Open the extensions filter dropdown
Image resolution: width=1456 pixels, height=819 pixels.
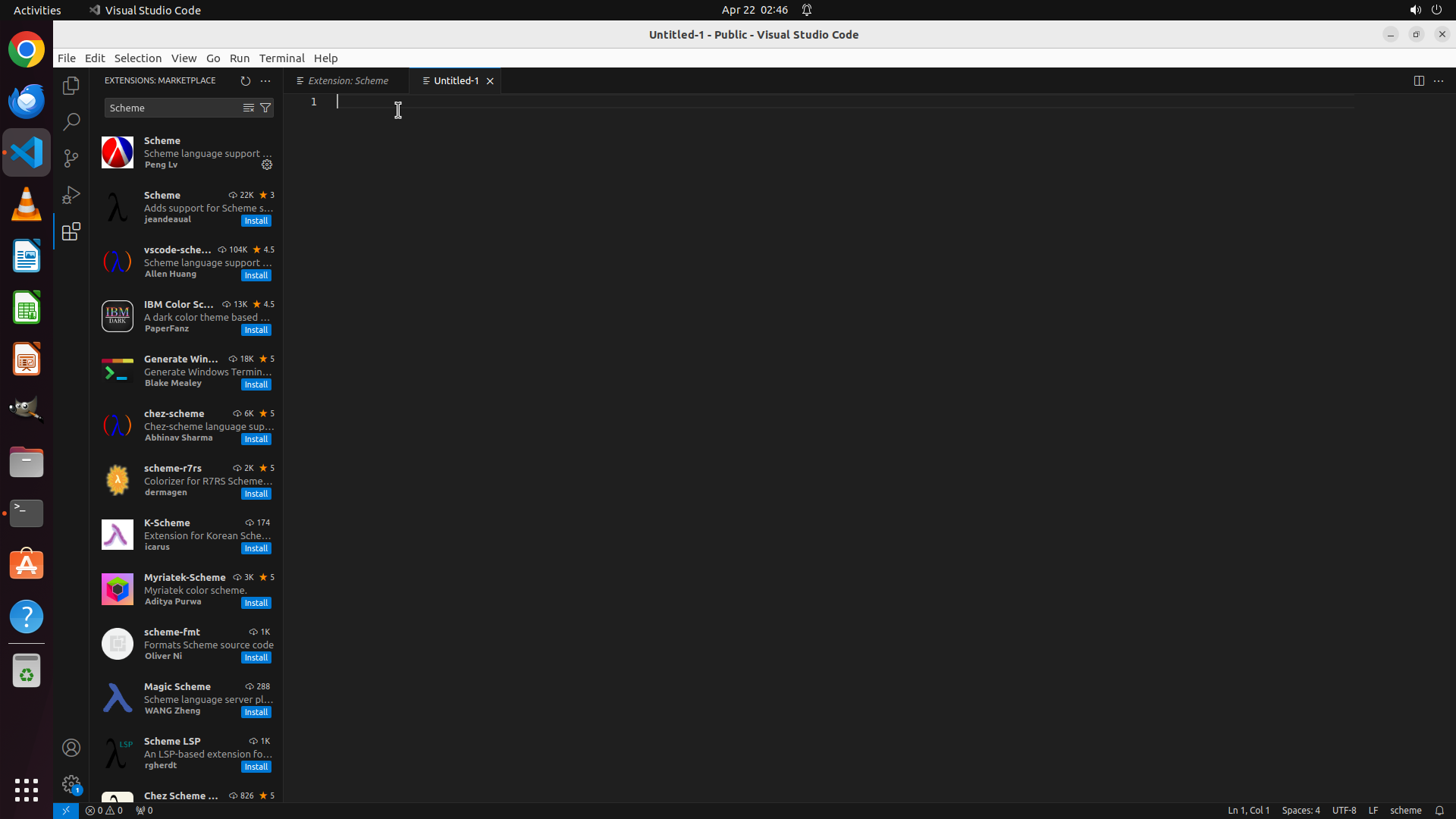point(265,108)
